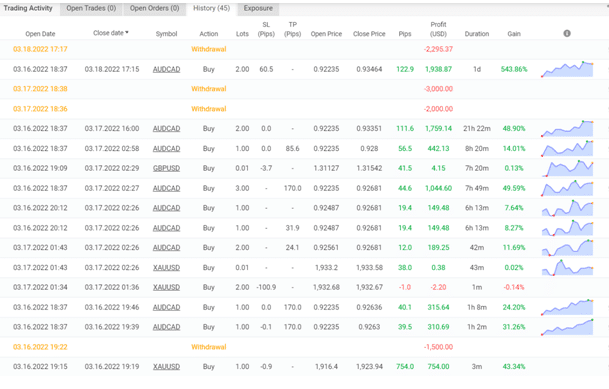Click the open date 03.16.2022 19:22
The height and width of the screenshot is (389, 609).
point(40,347)
